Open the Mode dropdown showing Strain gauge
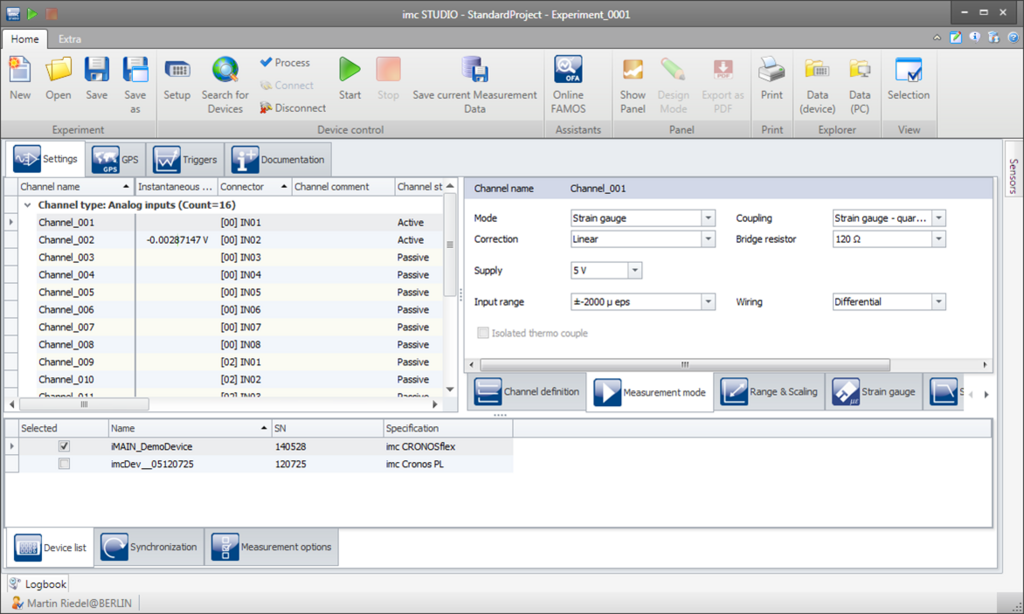This screenshot has height=614, width=1024. click(708, 218)
